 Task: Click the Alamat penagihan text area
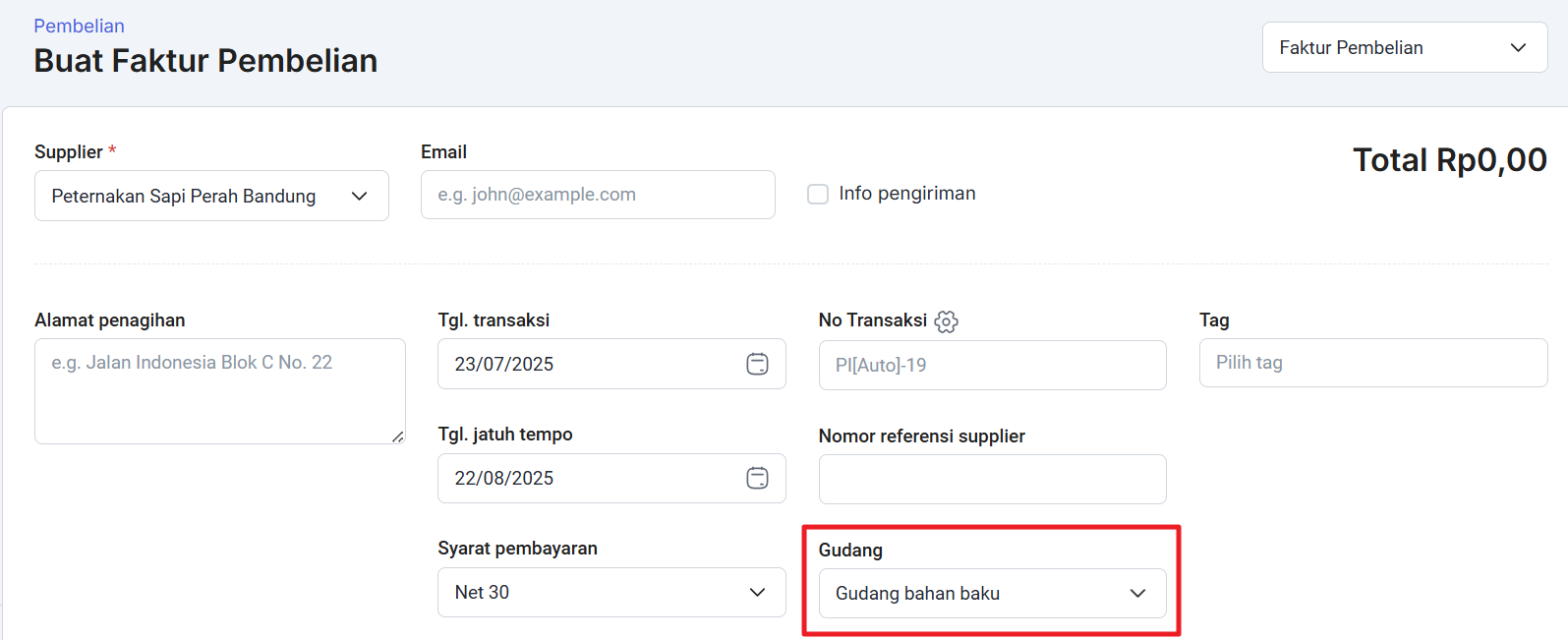coord(219,390)
